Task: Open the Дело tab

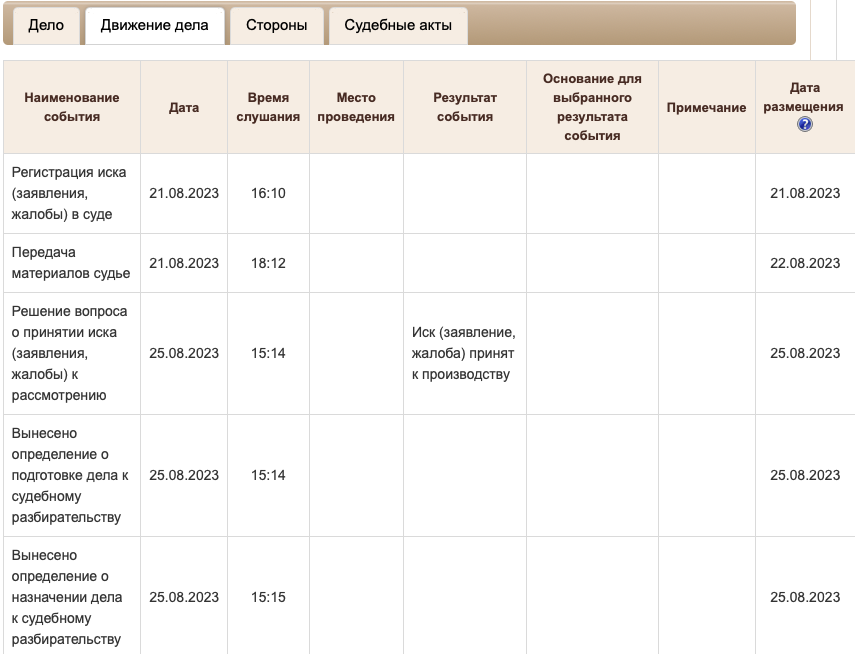Action: 46,25
